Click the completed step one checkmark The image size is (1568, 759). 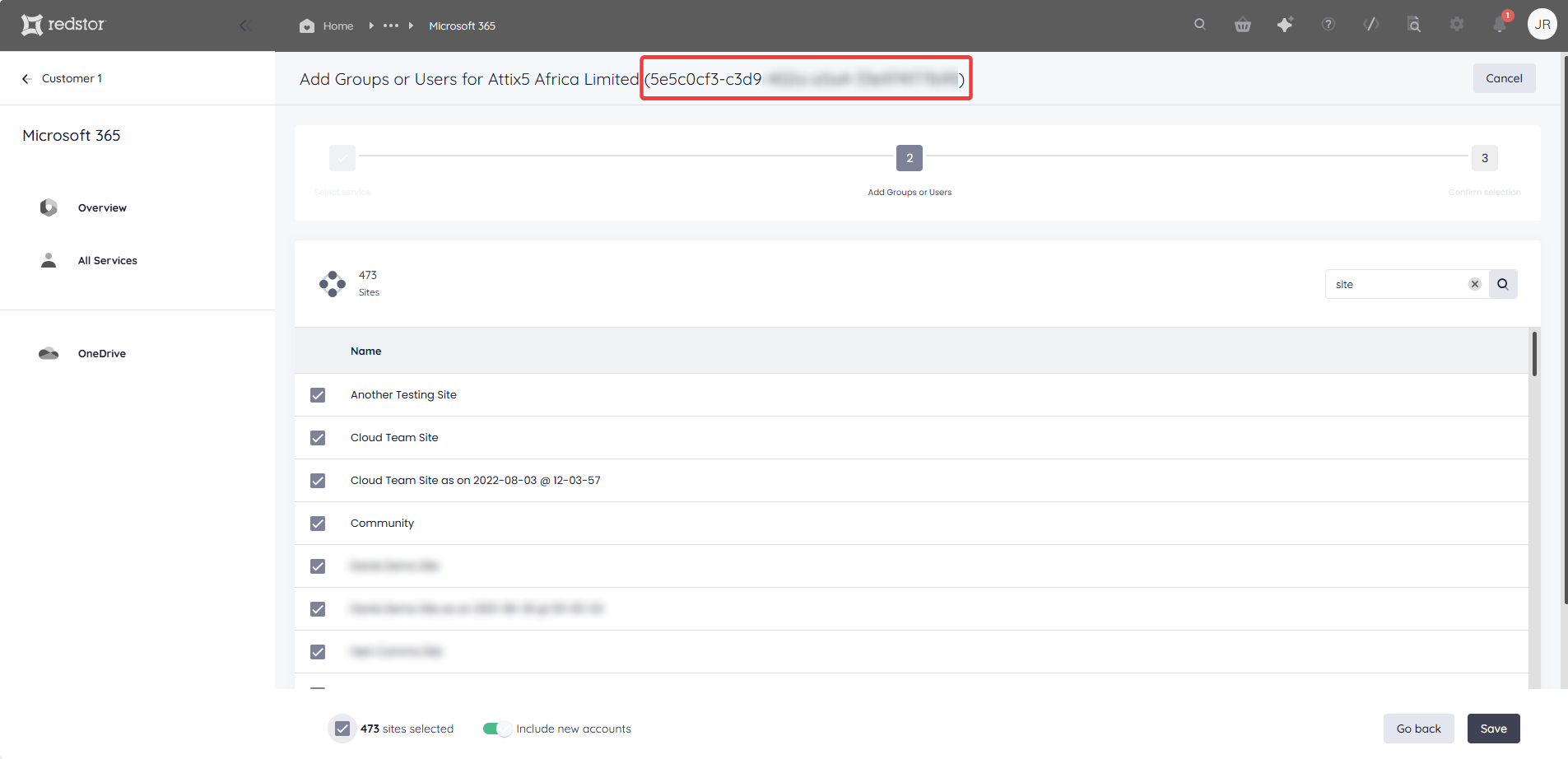click(x=342, y=158)
